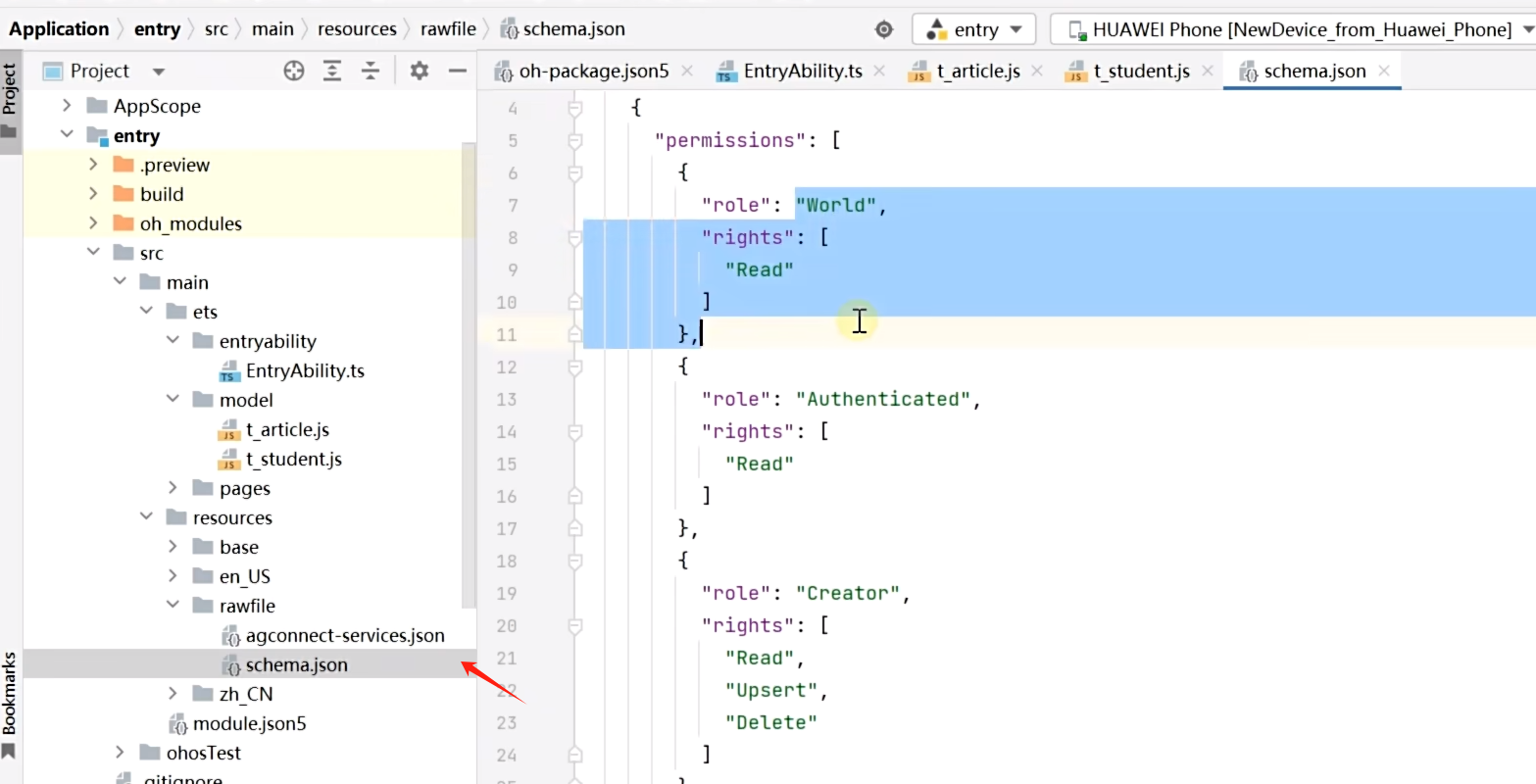Click resources in breadcrumb path

(x=357, y=29)
